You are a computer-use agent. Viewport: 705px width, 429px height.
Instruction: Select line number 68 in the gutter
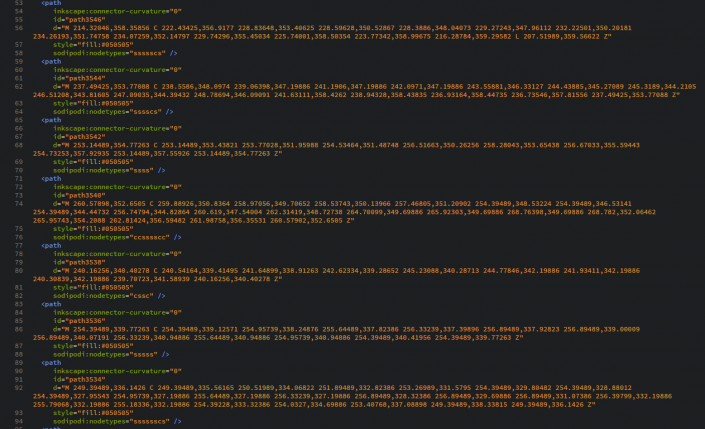click(18, 145)
